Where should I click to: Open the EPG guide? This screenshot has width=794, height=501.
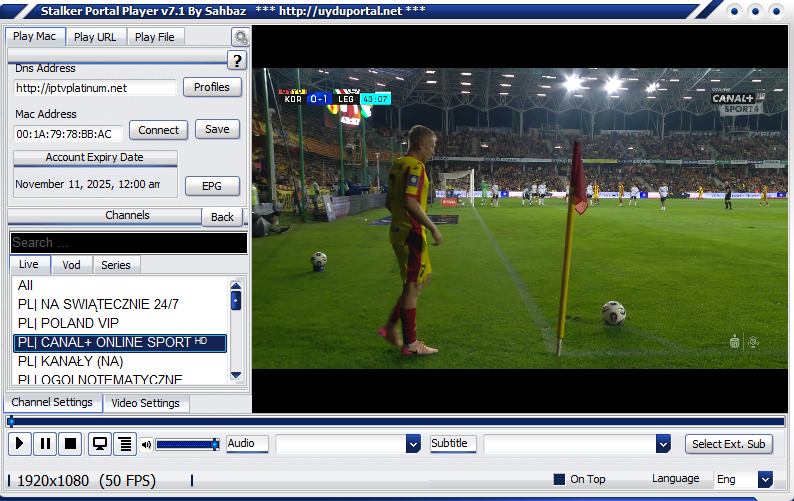212,186
